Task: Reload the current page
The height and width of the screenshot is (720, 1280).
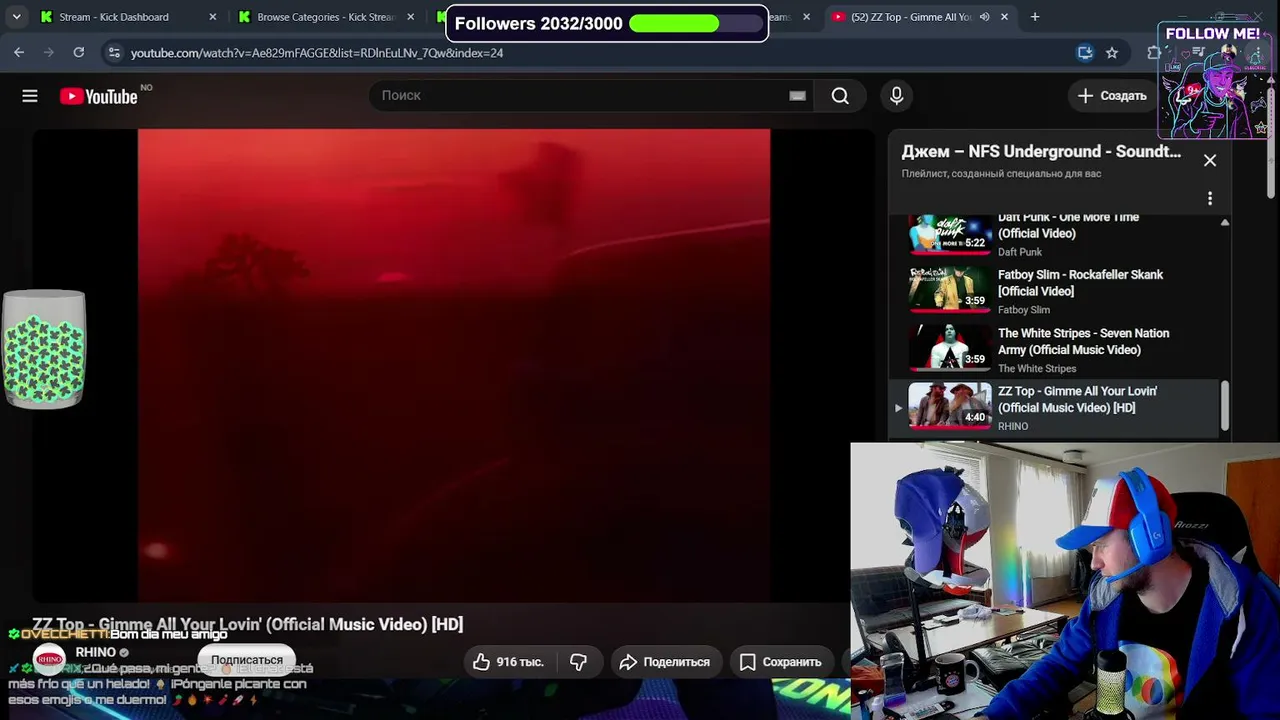Action: [79, 52]
